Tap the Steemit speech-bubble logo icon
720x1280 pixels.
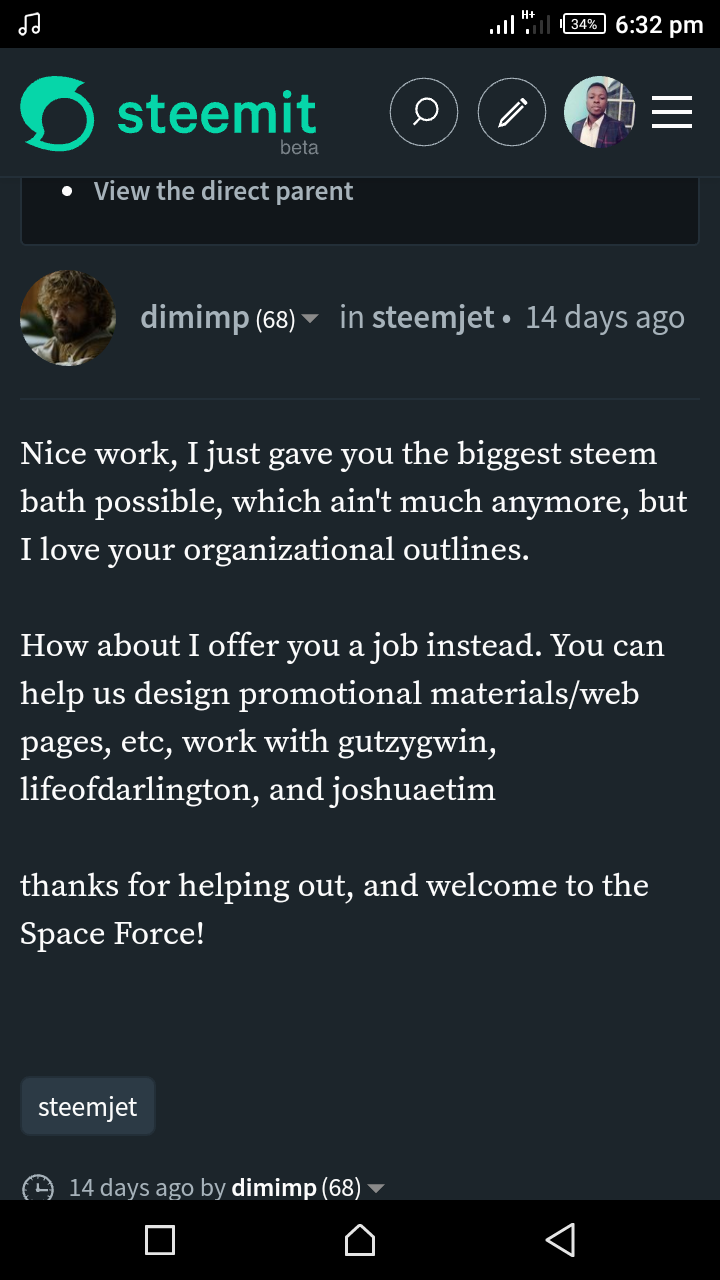click(x=57, y=114)
